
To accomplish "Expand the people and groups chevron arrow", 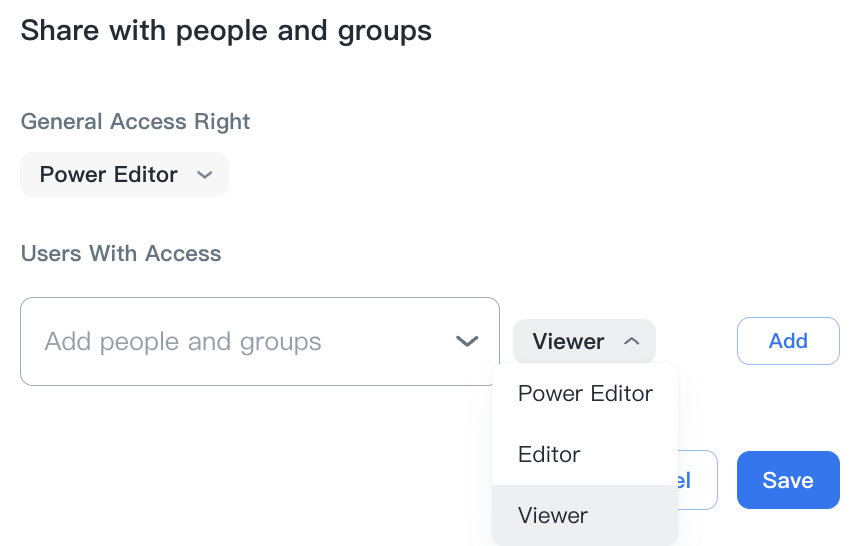I will point(467,341).
